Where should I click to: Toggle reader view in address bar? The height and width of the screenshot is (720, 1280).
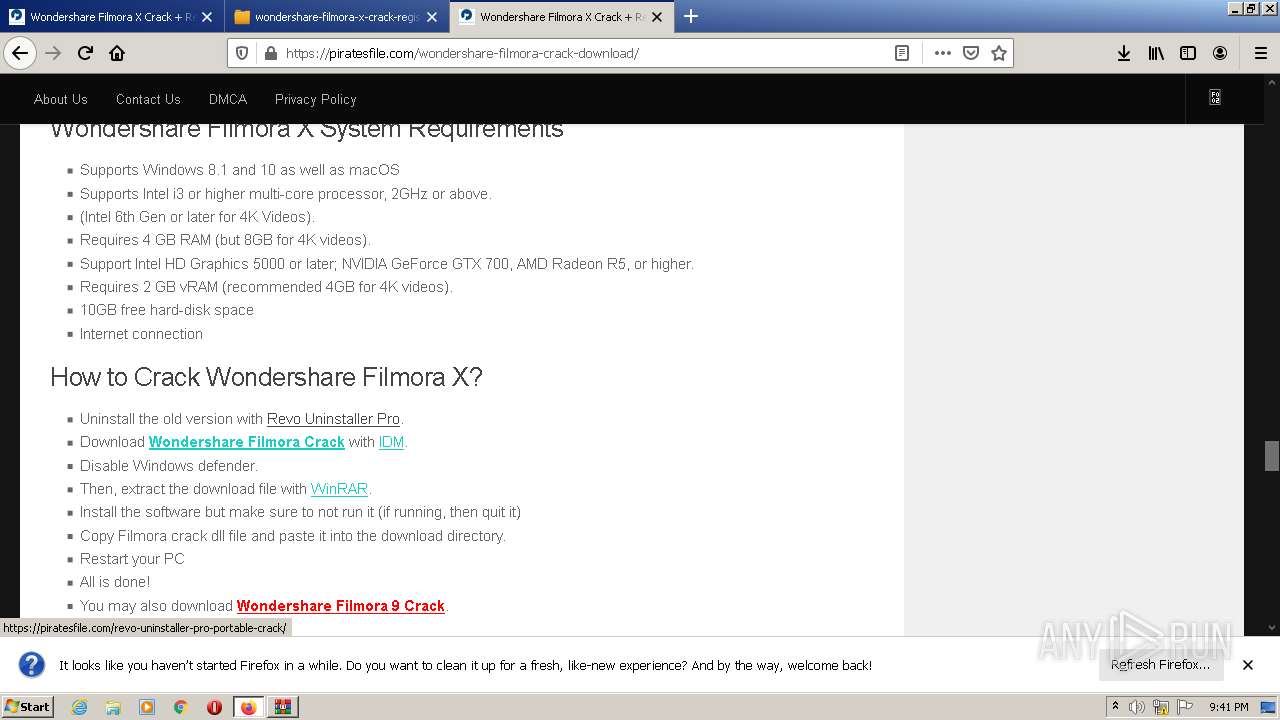902,53
